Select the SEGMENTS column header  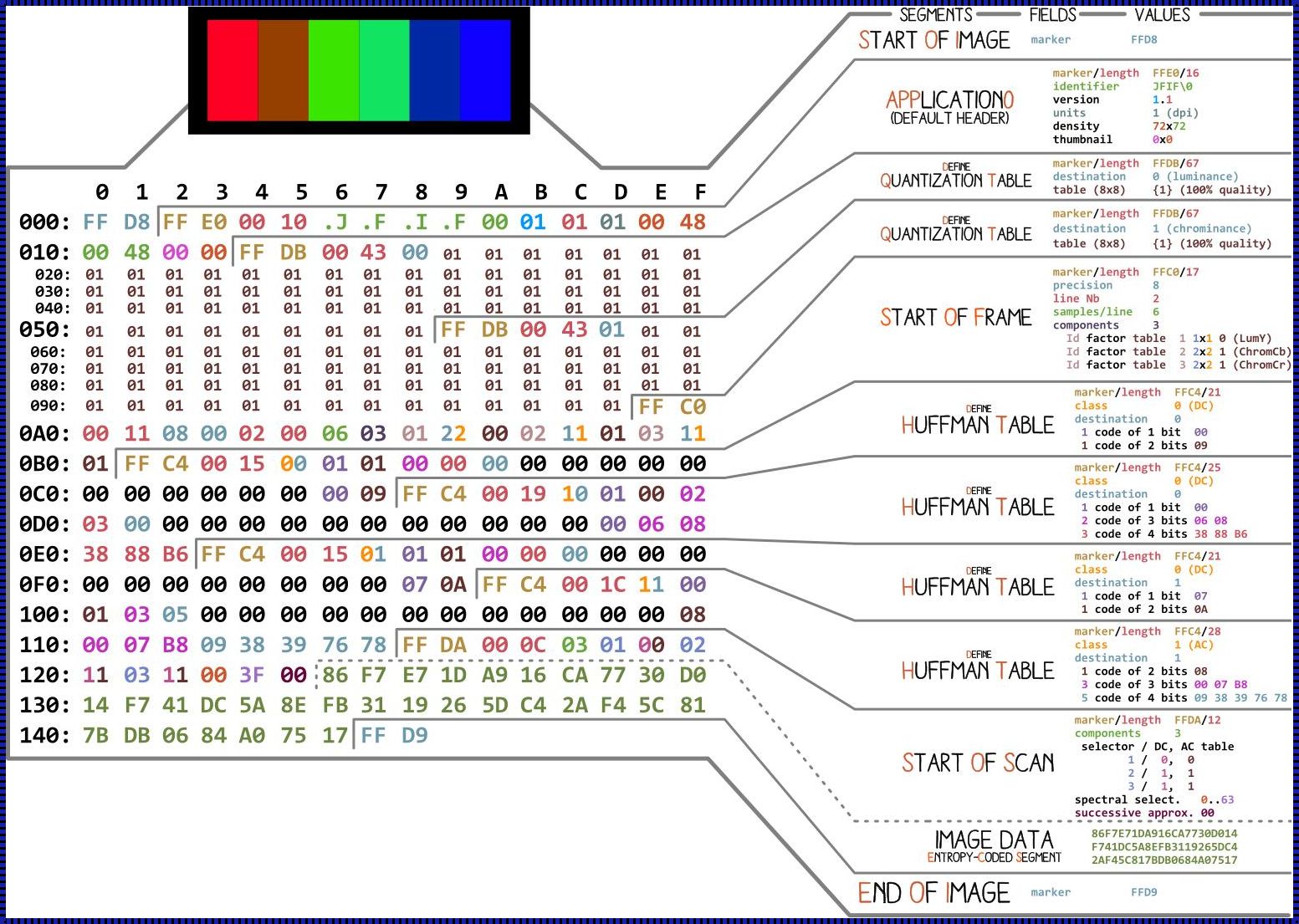click(935, 15)
